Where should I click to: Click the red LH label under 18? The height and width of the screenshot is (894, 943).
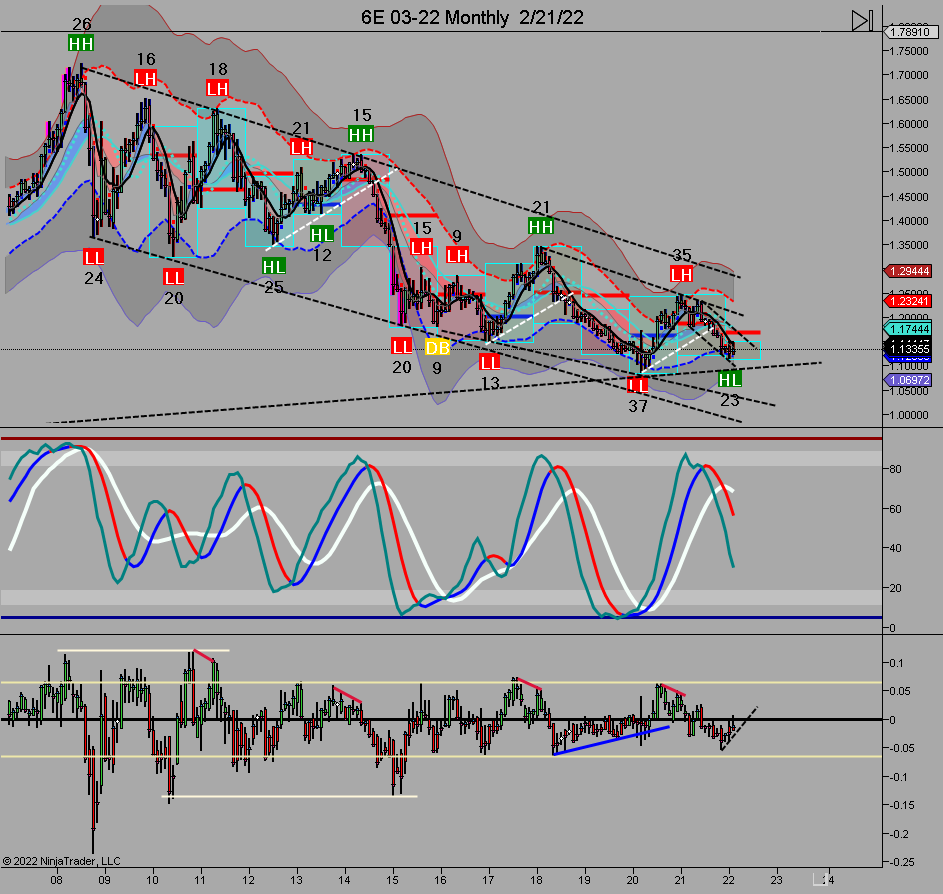218,88
